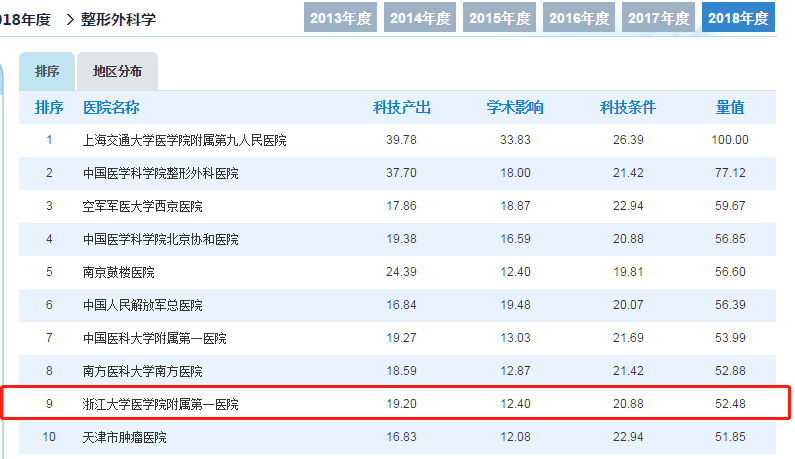The width and height of the screenshot is (795, 459).
Task: Click the 排序 column header
Action: tap(49, 108)
